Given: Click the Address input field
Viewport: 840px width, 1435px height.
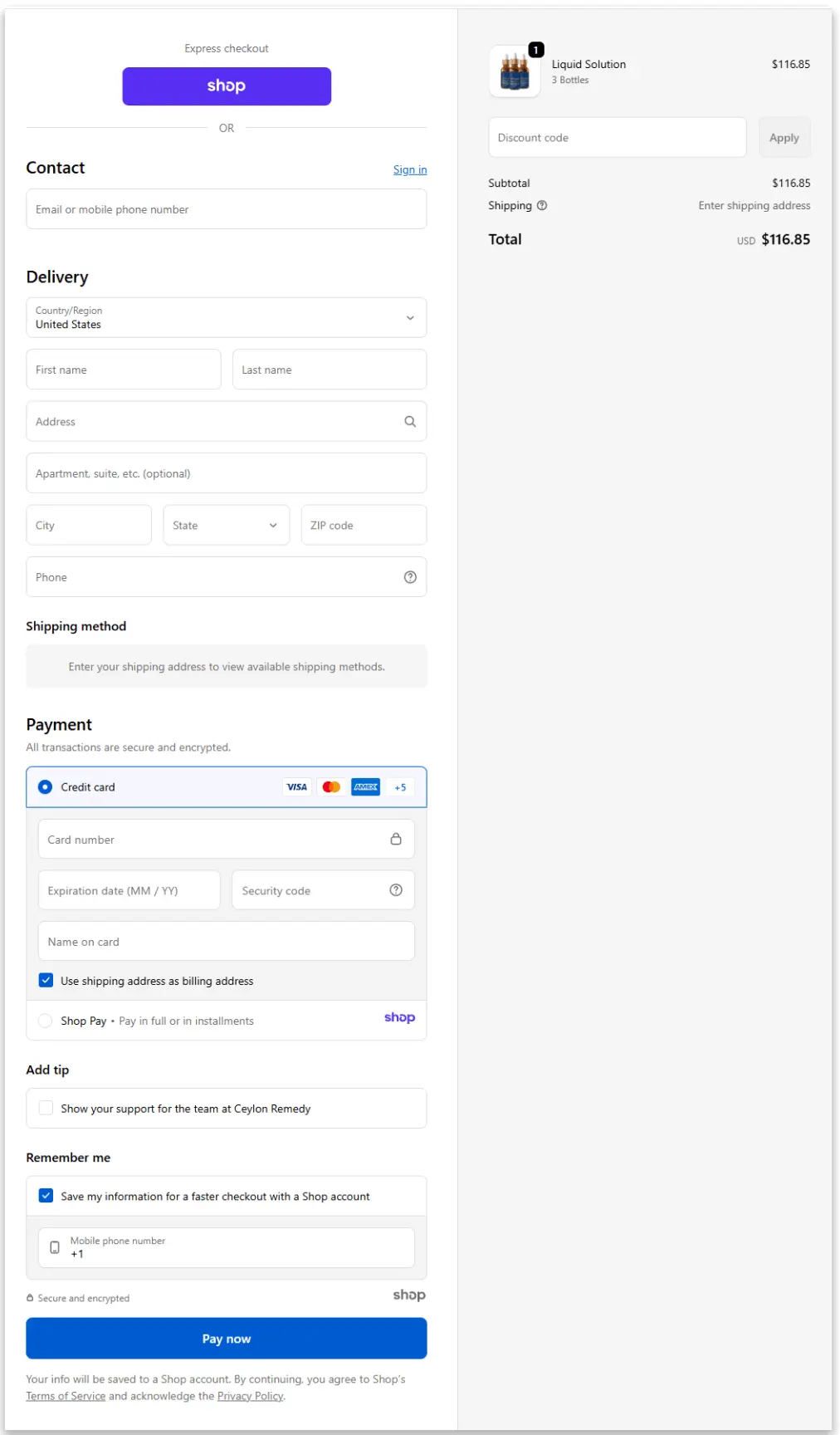Looking at the screenshot, I should [227, 422].
